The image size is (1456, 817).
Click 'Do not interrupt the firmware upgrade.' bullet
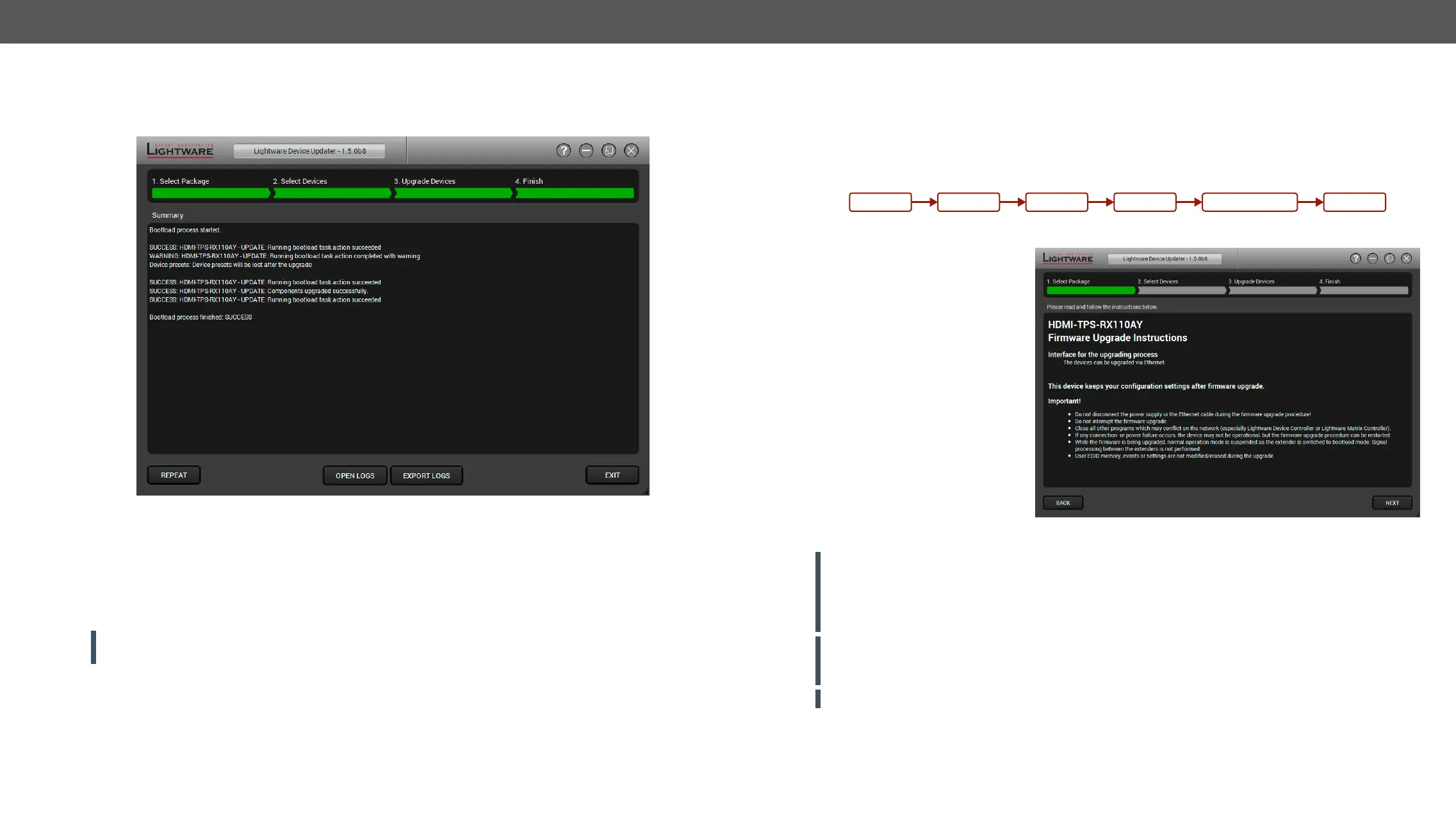(1120, 421)
